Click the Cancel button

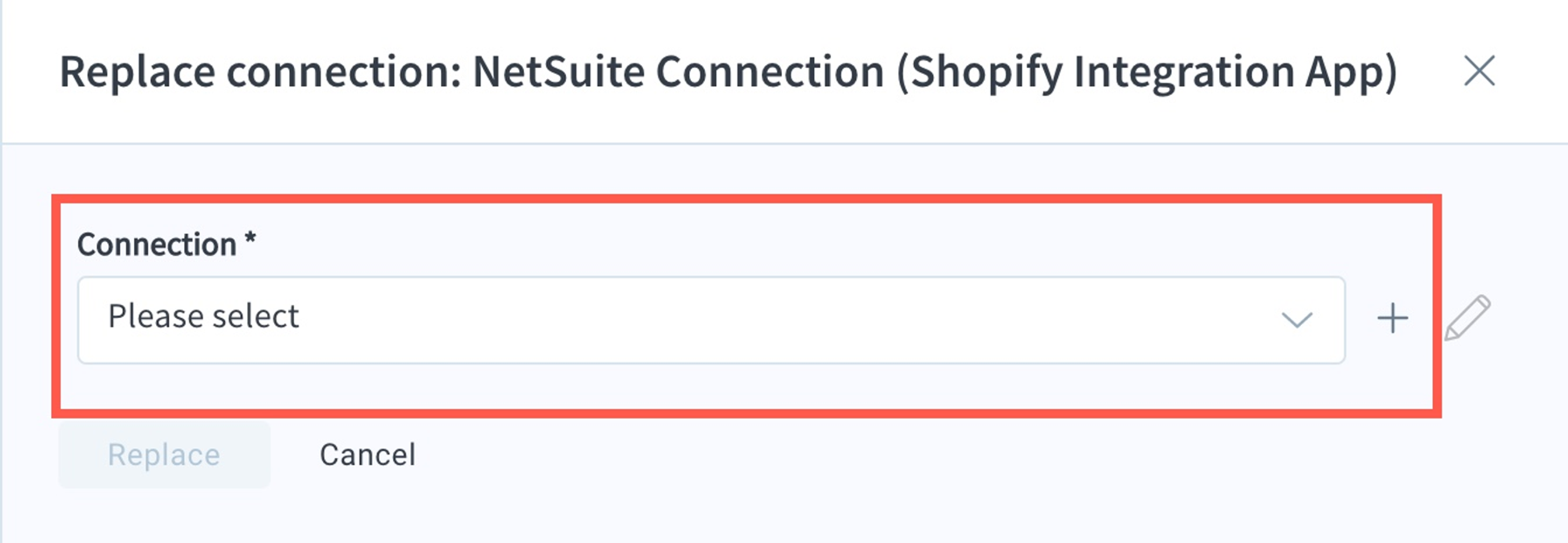[x=368, y=455]
